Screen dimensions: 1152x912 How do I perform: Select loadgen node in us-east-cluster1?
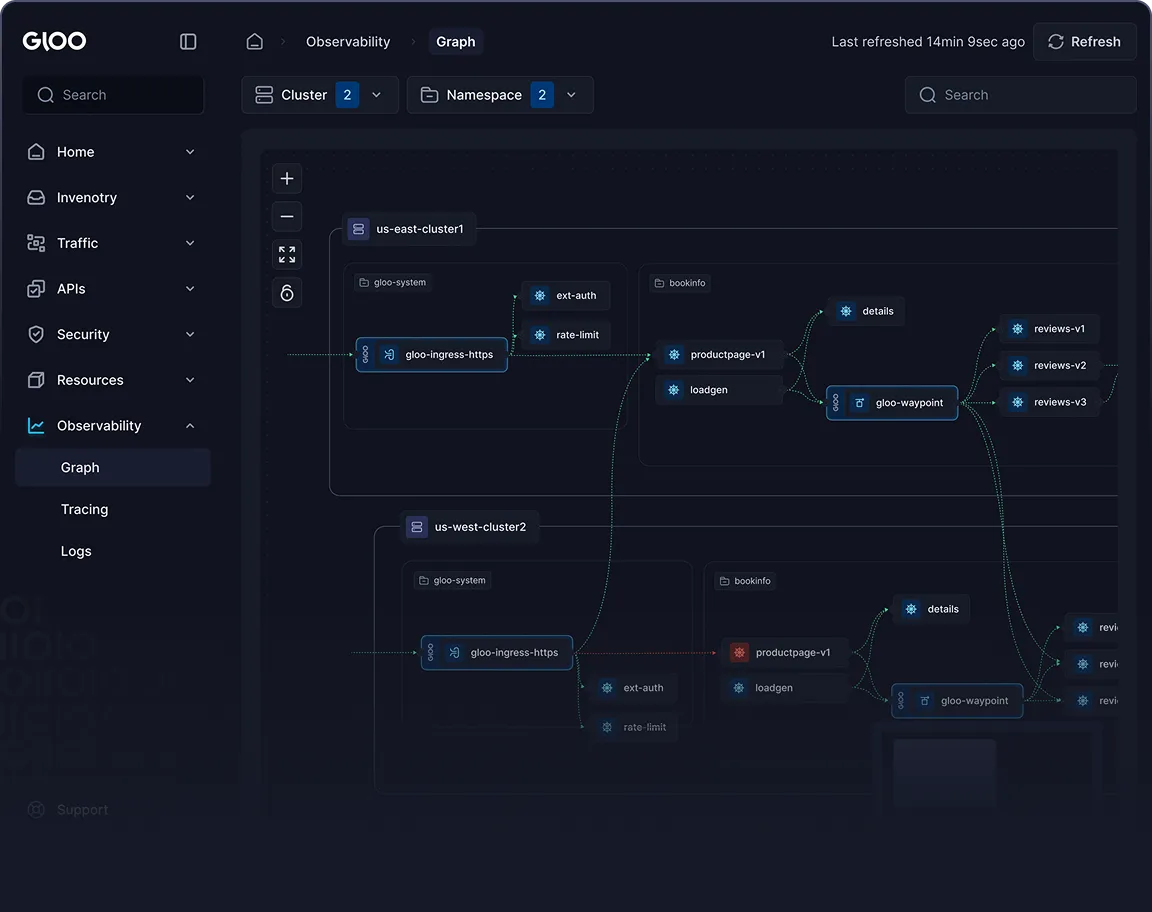(x=719, y=390)
